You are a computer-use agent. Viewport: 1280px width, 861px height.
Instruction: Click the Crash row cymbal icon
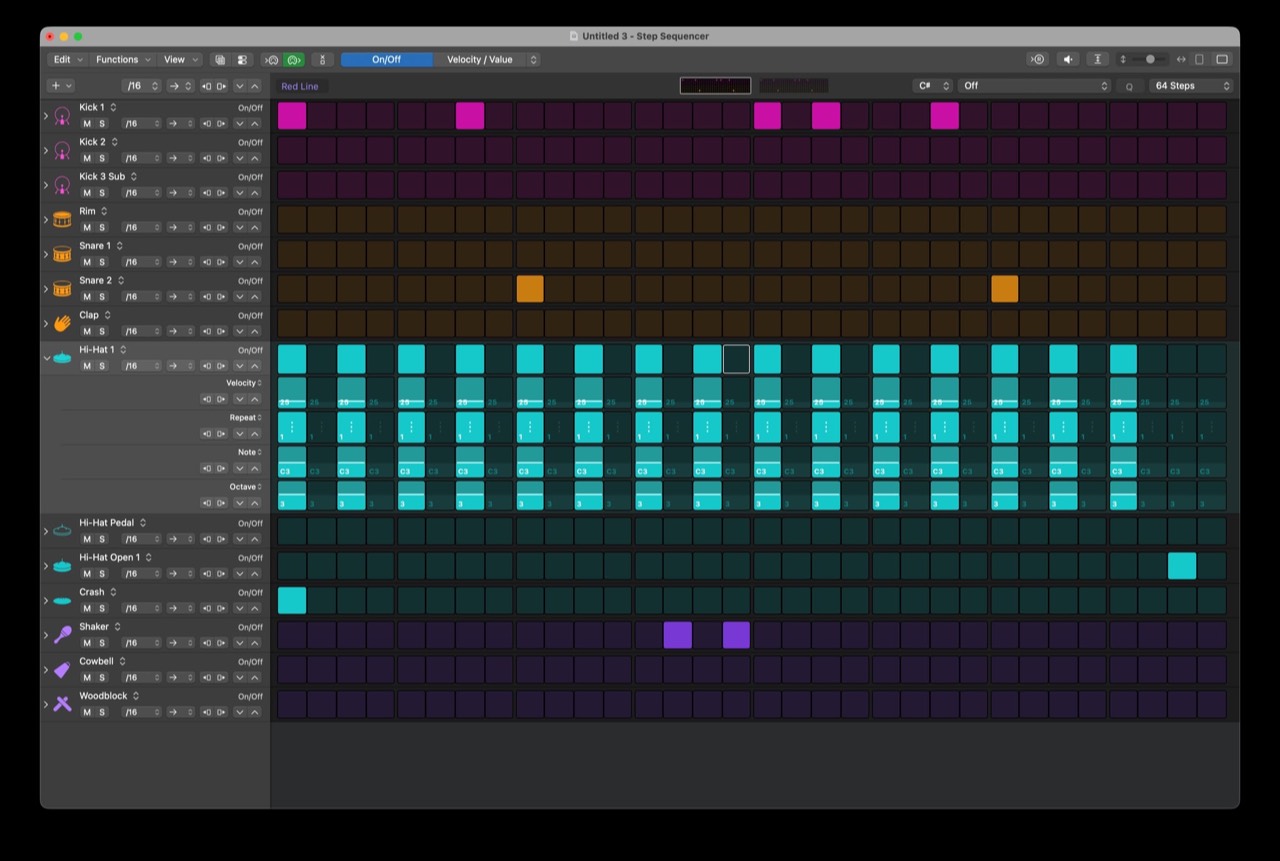[62, 600]
